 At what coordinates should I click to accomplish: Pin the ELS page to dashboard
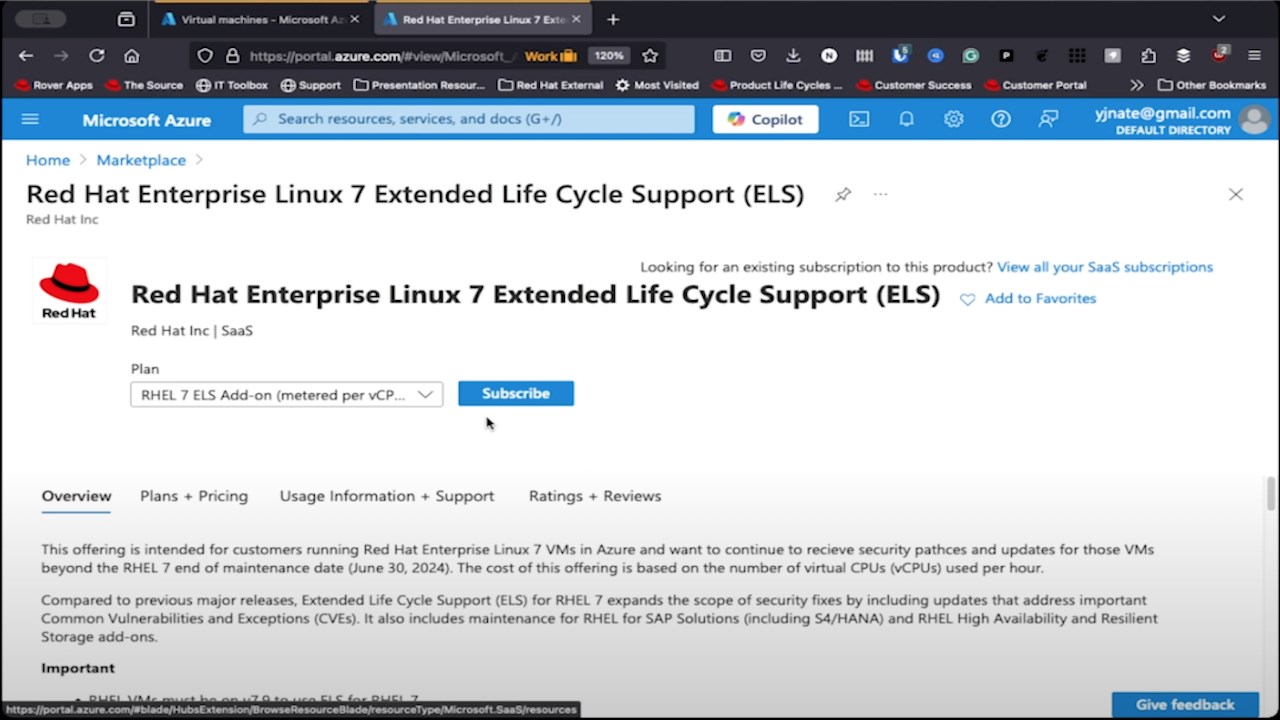click(843, 194)
